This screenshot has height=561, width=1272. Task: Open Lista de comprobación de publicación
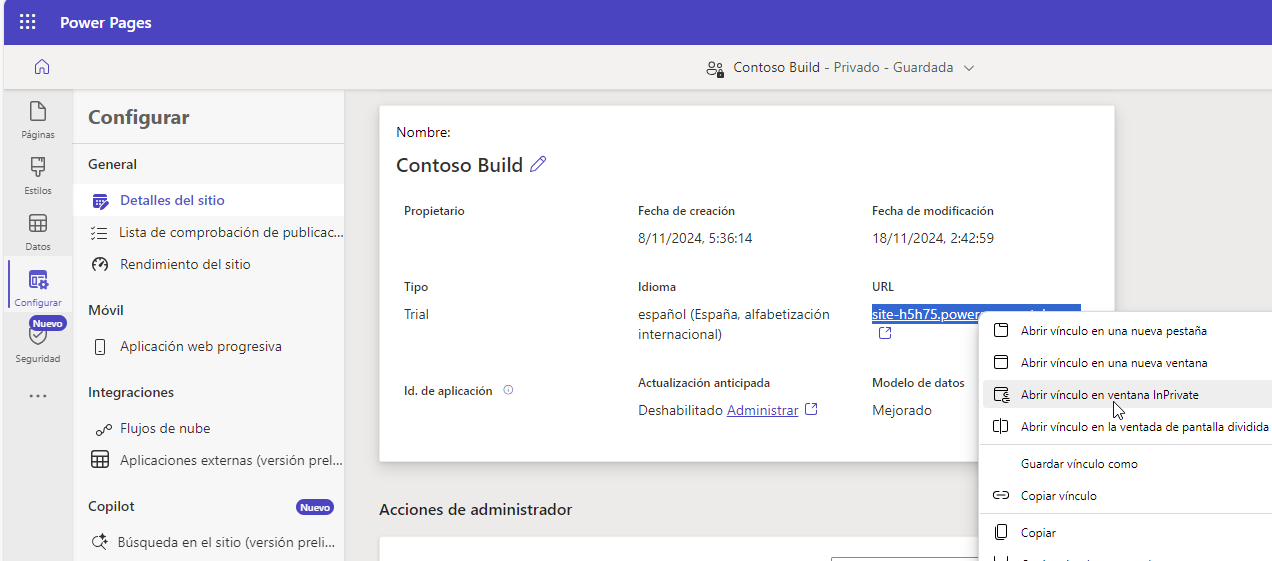(x=209, y=232)
